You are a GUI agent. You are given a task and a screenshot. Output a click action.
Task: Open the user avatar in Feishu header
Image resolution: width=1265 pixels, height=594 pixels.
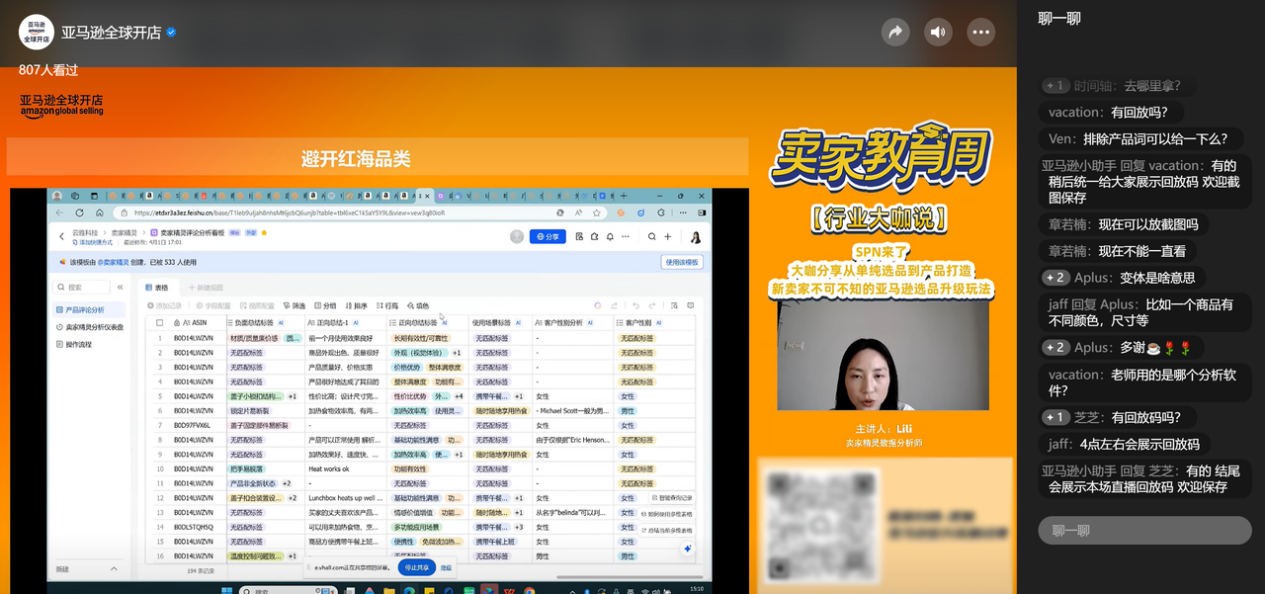[696, 237]
